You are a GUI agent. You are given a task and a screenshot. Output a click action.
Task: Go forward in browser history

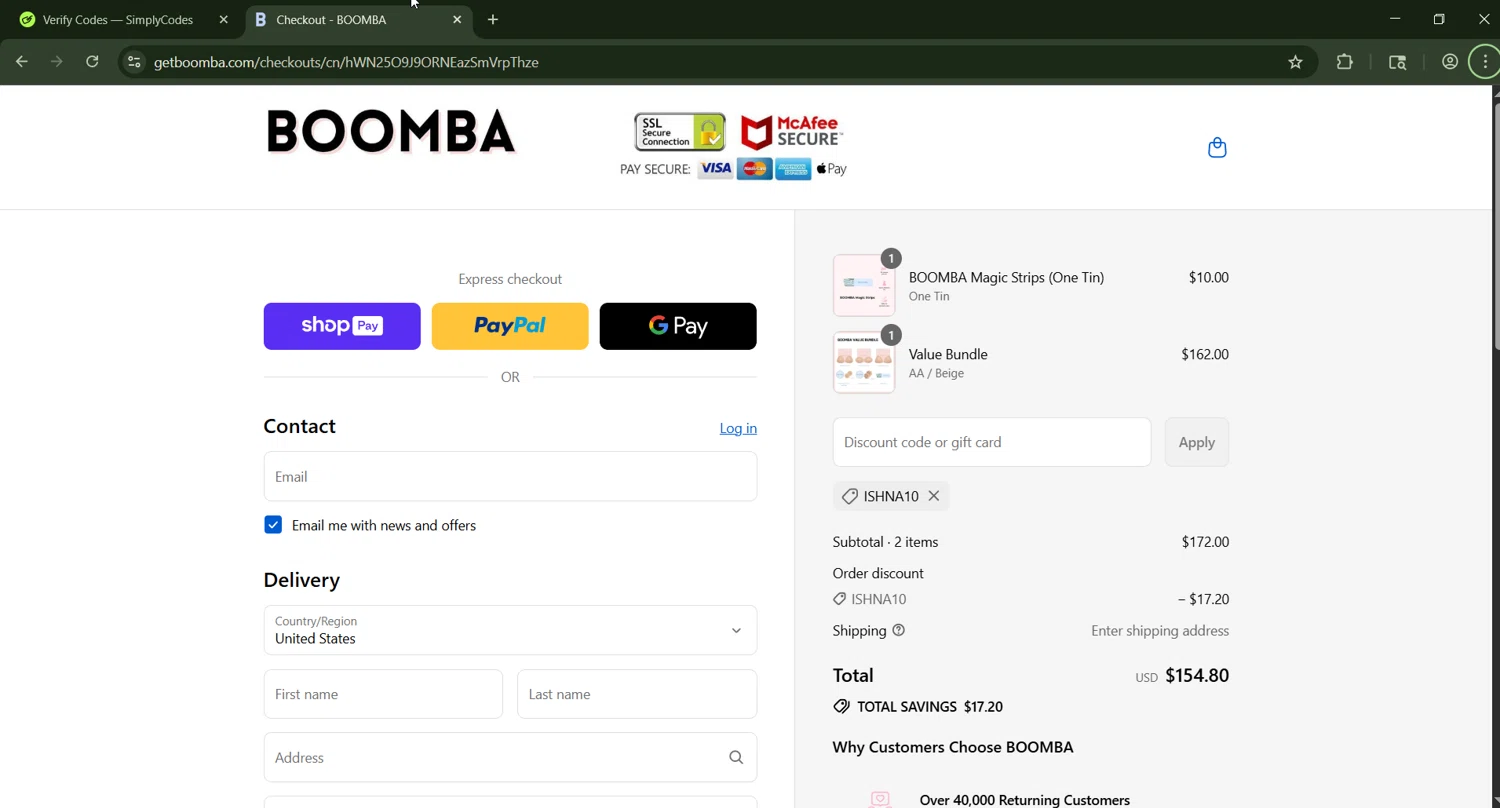57,62
